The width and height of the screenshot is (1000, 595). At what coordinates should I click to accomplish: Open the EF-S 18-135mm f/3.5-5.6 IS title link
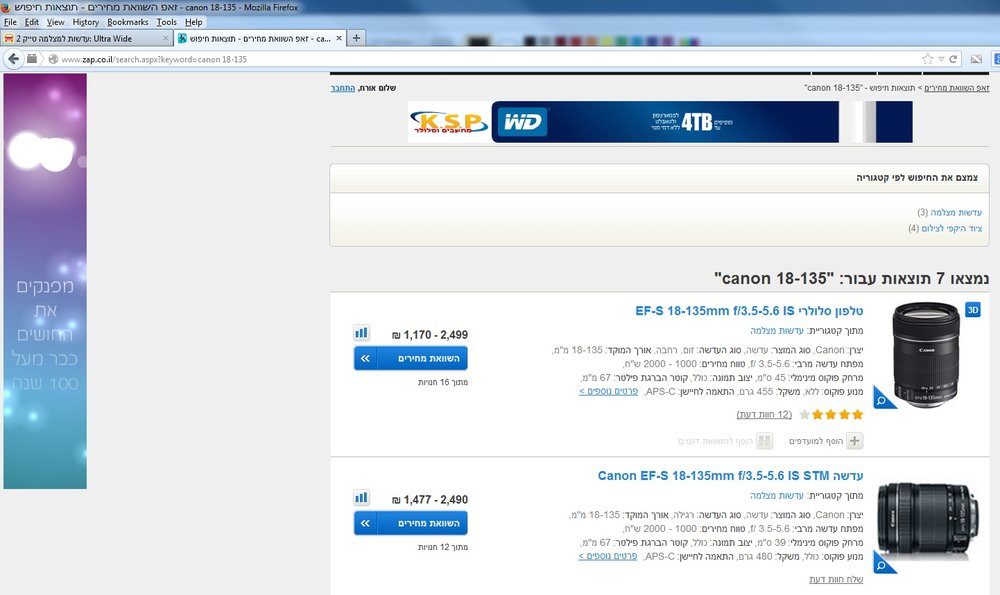749,311
